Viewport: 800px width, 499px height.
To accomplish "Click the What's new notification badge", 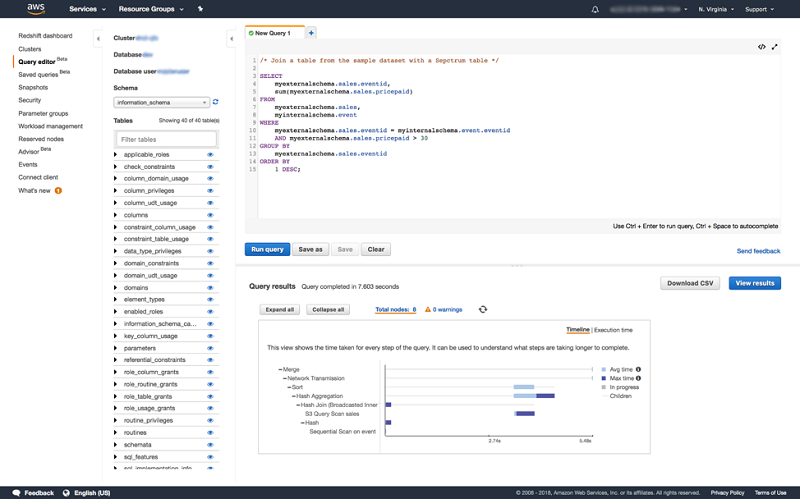I will (58, 190).
